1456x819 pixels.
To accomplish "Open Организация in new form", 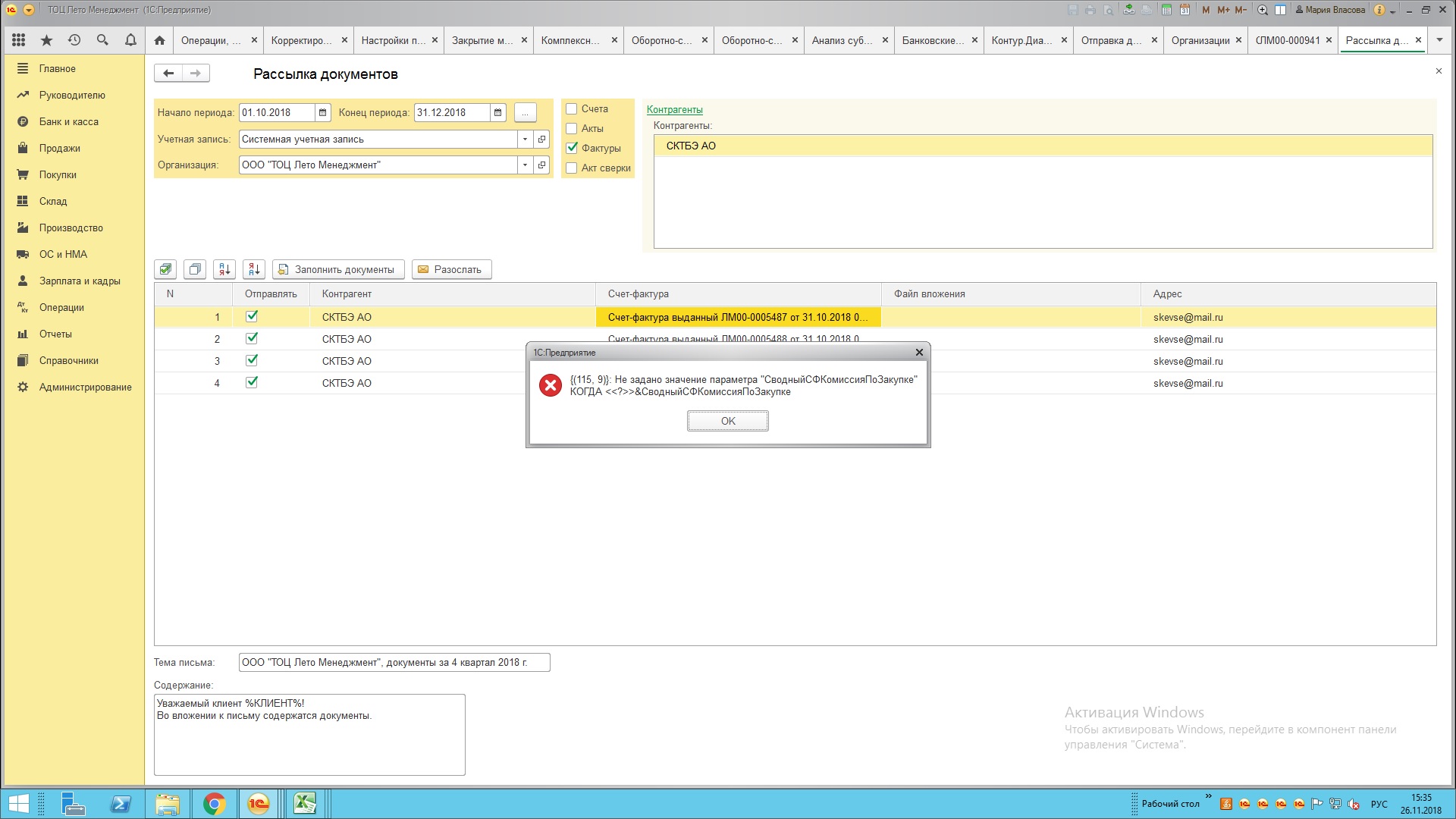I will click(x=541, y=165).
